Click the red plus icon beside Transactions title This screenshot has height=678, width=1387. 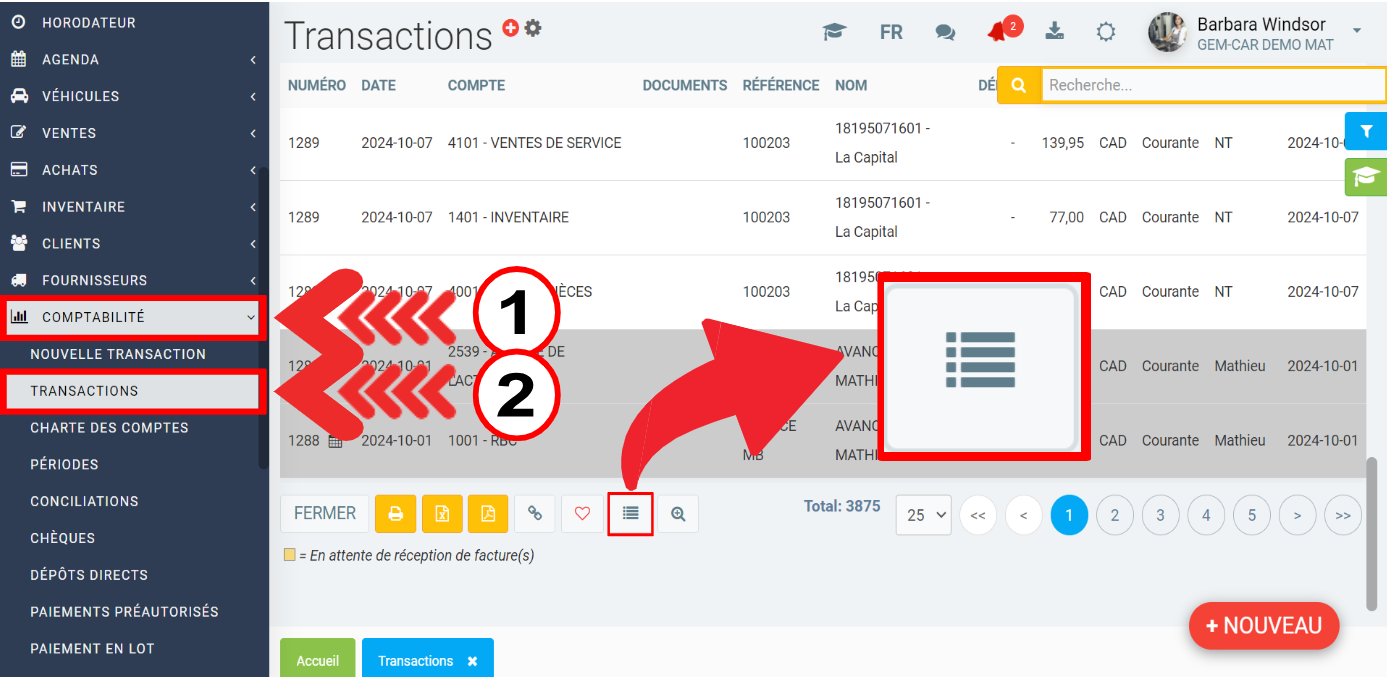tap(511, 28)
